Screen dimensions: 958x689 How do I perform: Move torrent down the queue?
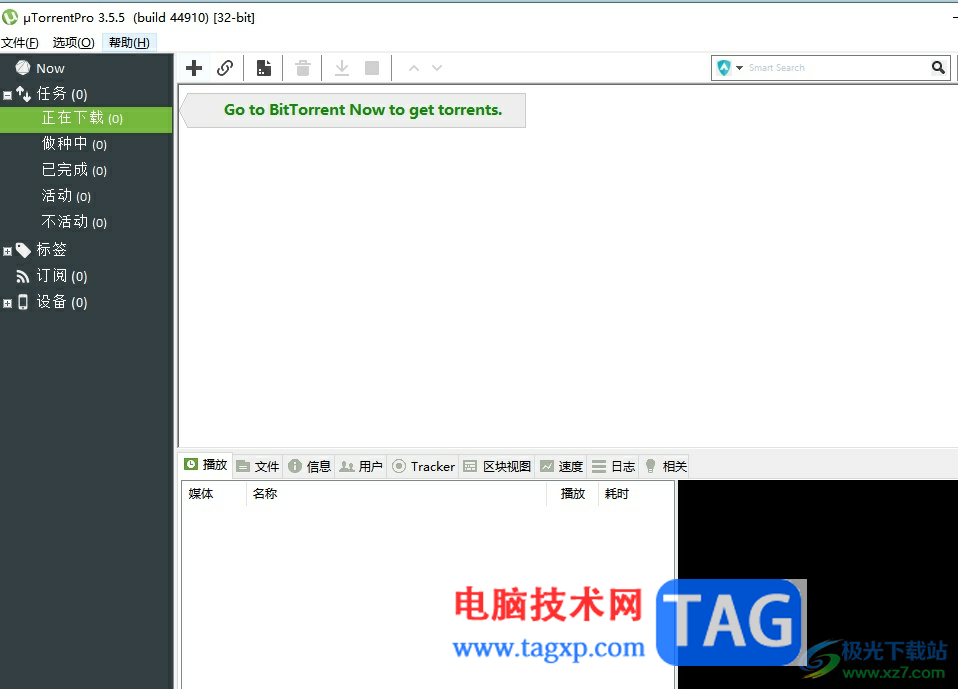437,68
